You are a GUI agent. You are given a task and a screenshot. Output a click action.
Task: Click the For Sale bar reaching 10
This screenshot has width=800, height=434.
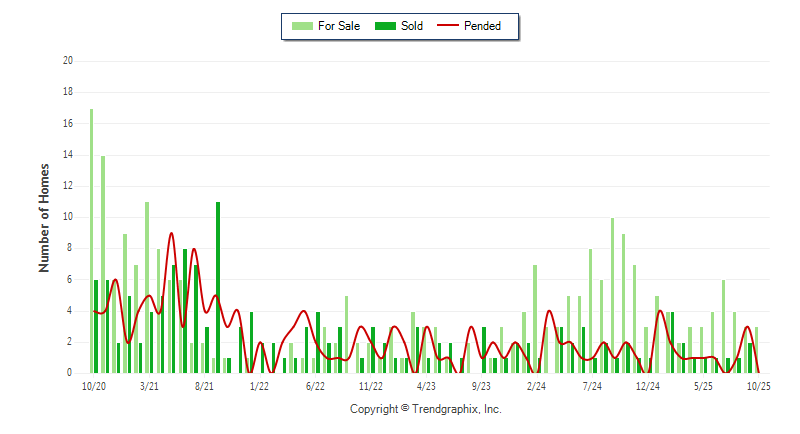coord(612,295)
